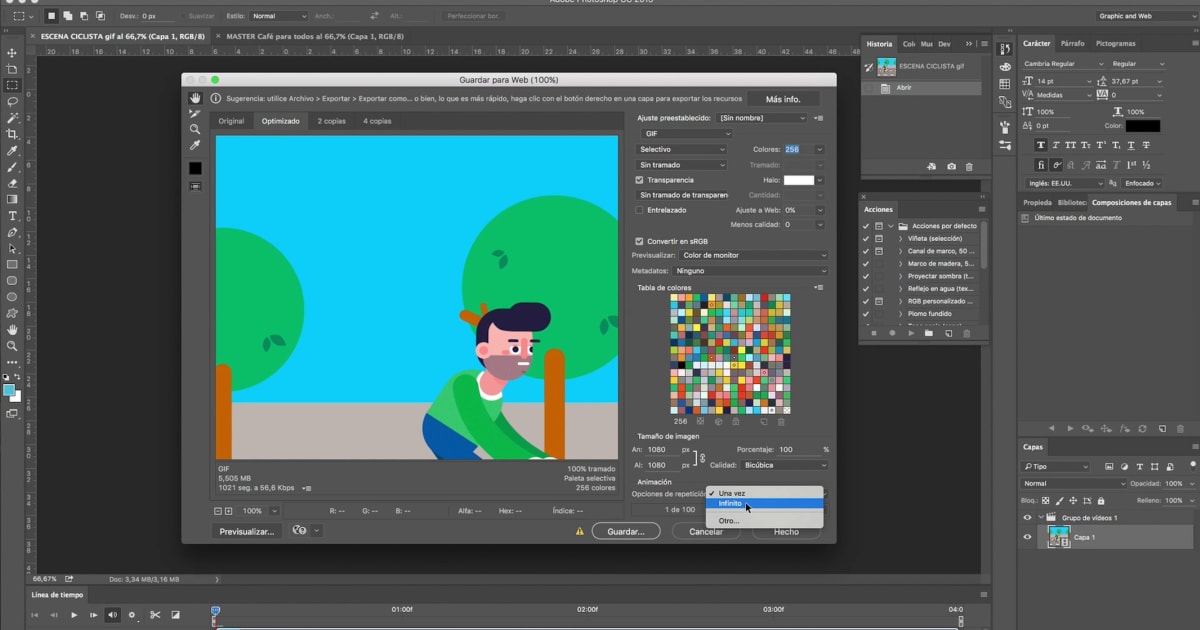
Task: Select the Move tool in the toolbar
Action: (12, 52)
